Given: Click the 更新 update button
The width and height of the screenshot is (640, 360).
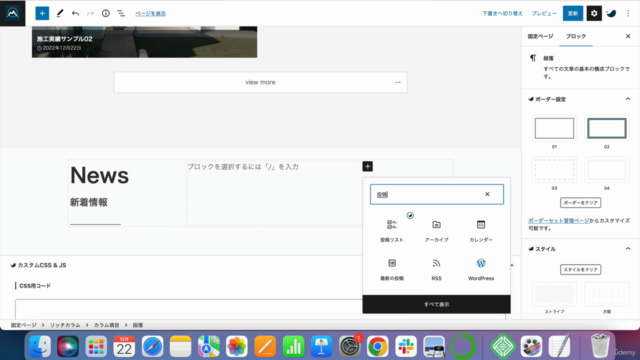Looking at the screenshot, I should (x=573, y=13).
